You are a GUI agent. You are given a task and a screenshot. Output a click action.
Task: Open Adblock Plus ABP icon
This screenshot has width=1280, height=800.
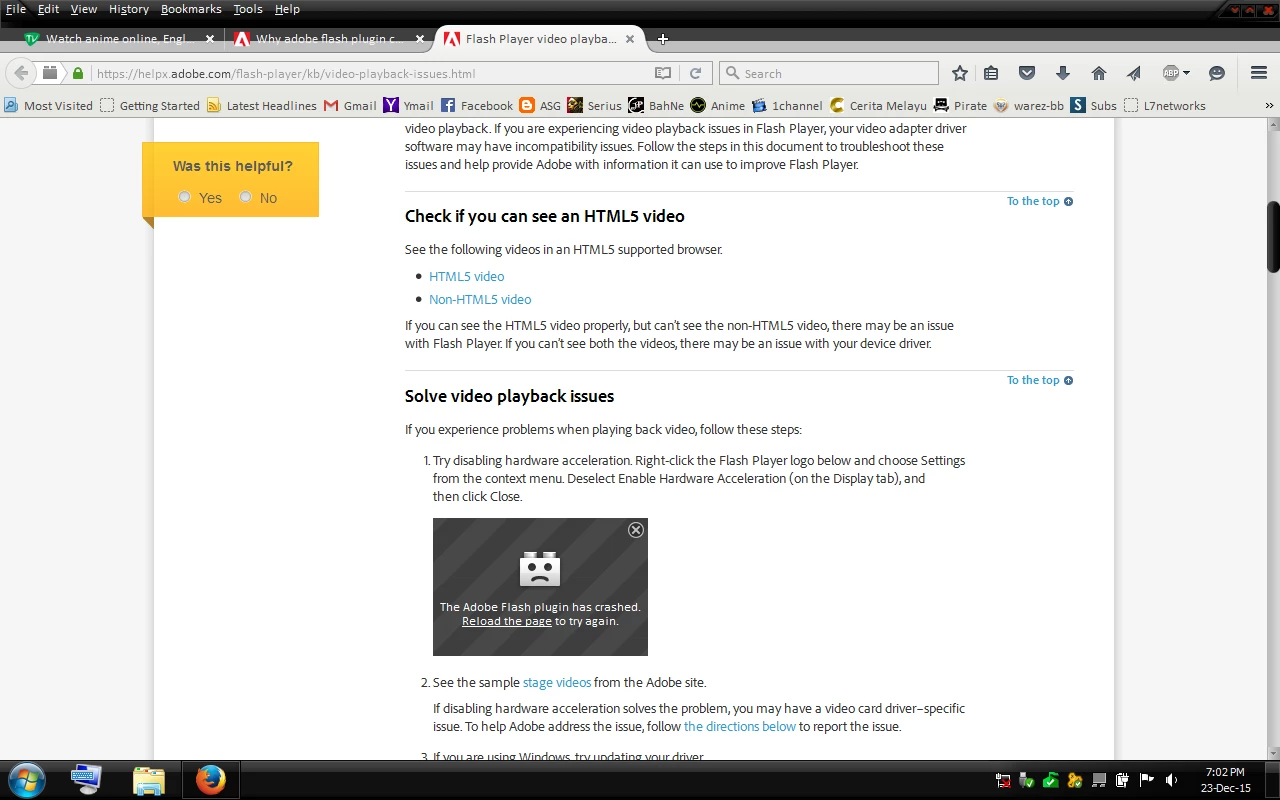1171,73
